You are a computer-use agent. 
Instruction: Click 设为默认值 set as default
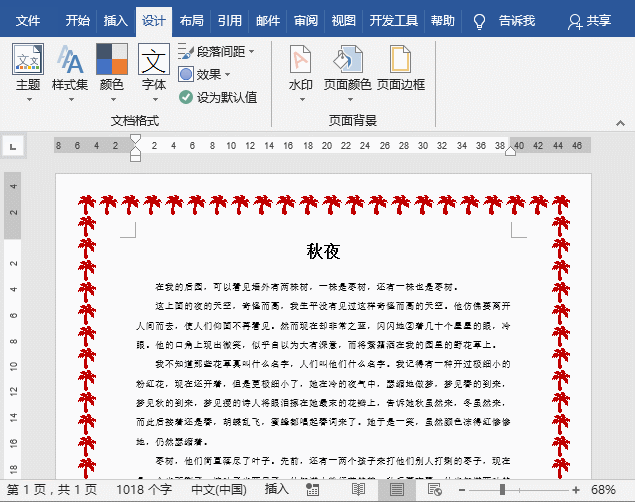pos(218,97)
